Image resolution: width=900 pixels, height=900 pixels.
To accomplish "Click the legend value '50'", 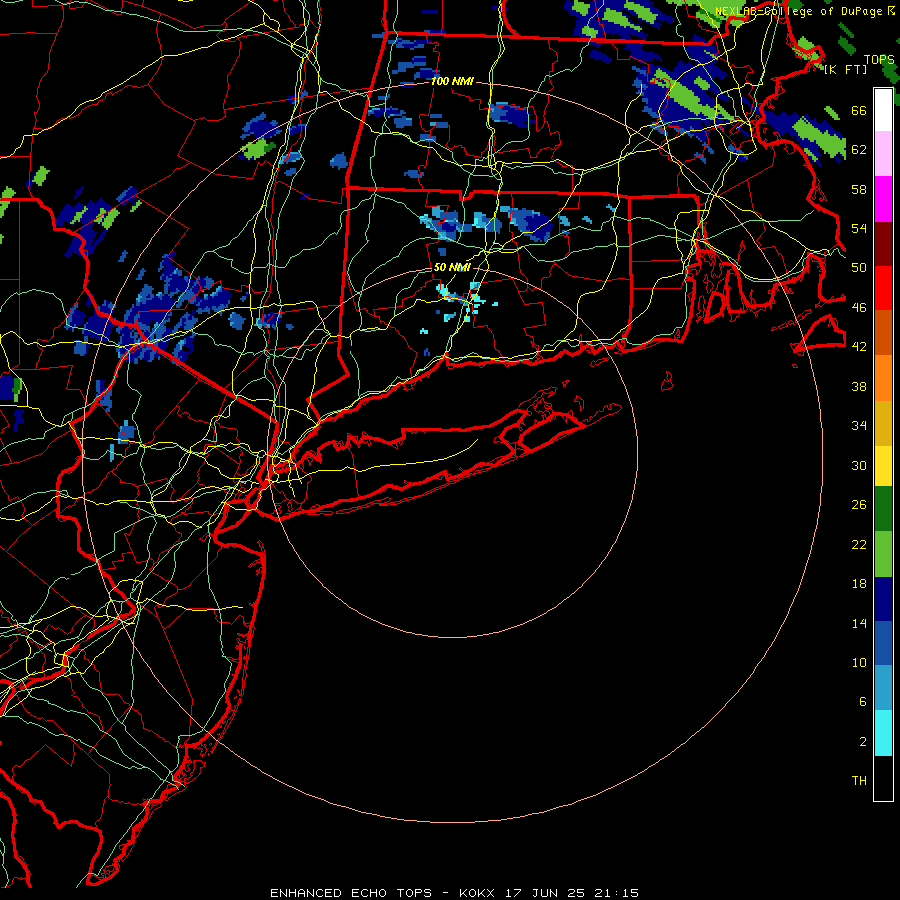I will click(859, 268).
